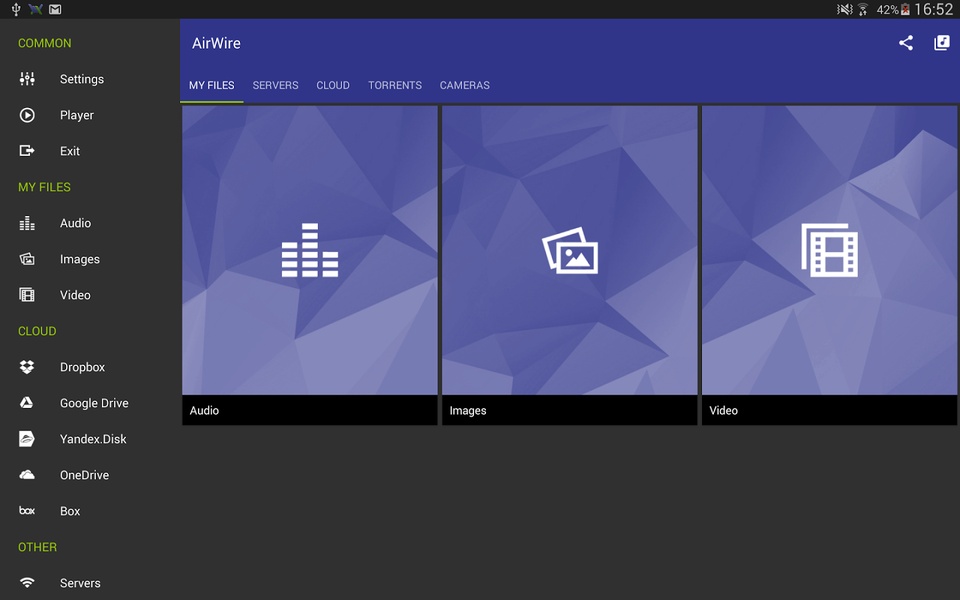Switch to the CLOUD tab

click(333, 85)
